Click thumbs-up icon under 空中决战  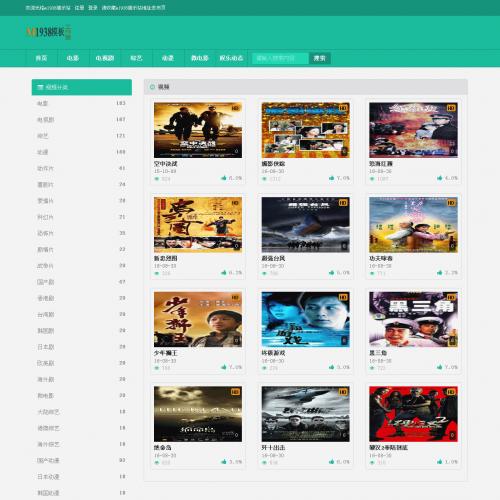point(224,178)
